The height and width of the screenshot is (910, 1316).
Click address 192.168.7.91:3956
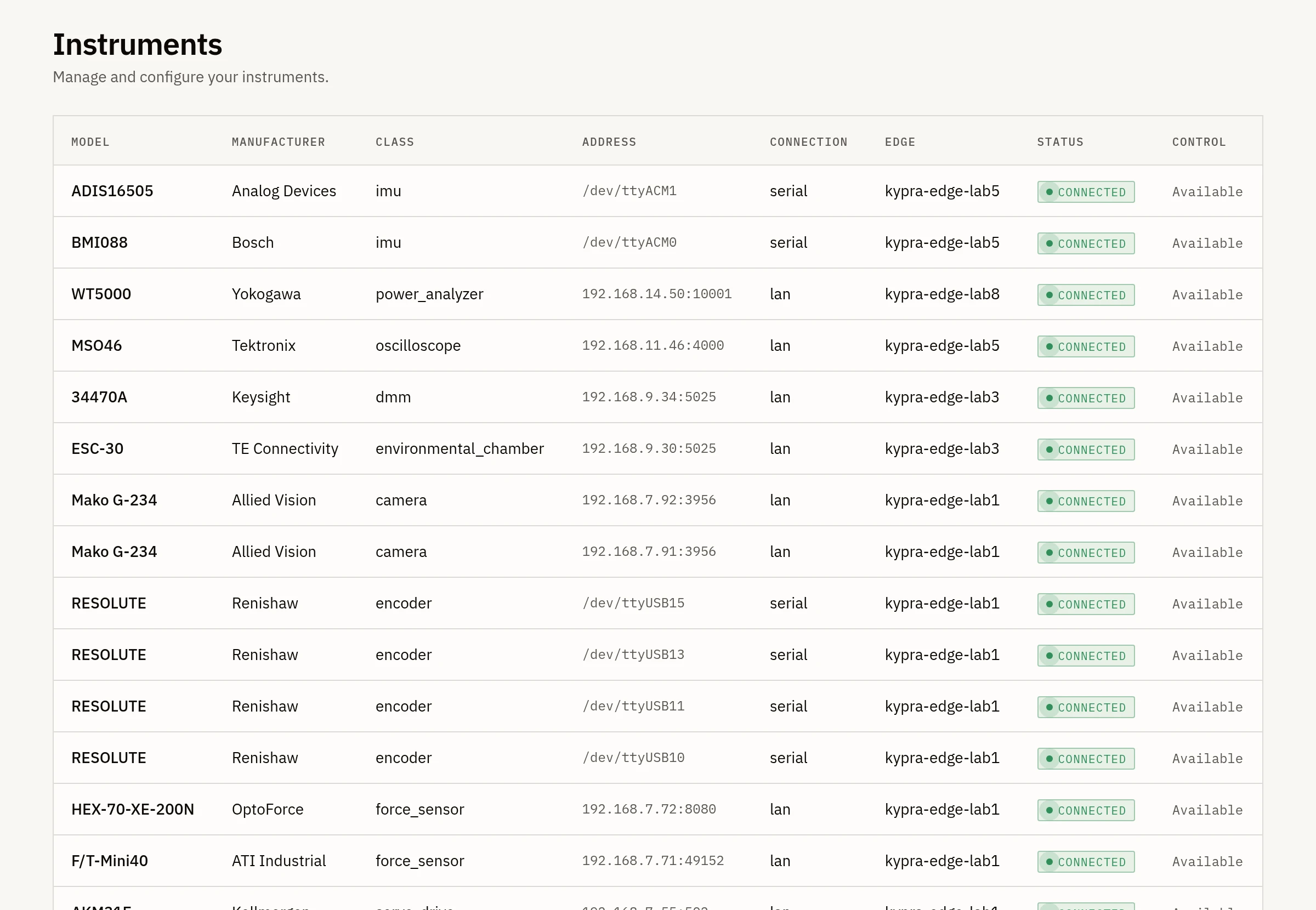[648, 551]
